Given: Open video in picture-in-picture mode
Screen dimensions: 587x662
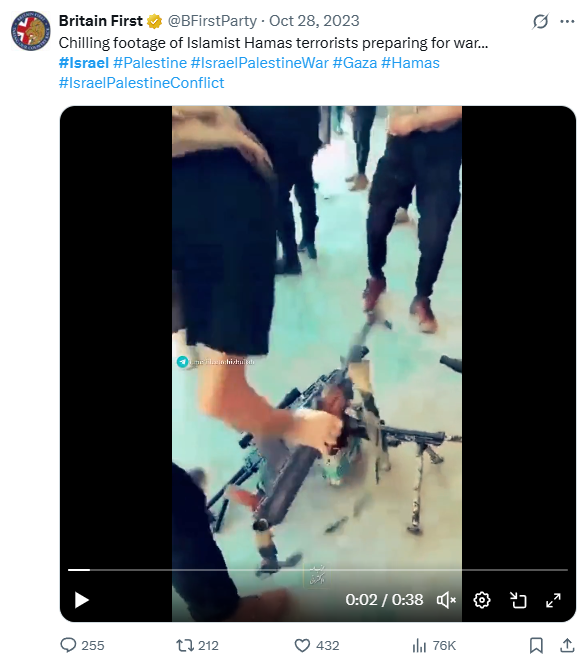Looking at the screenshot, I should (518, 600).
